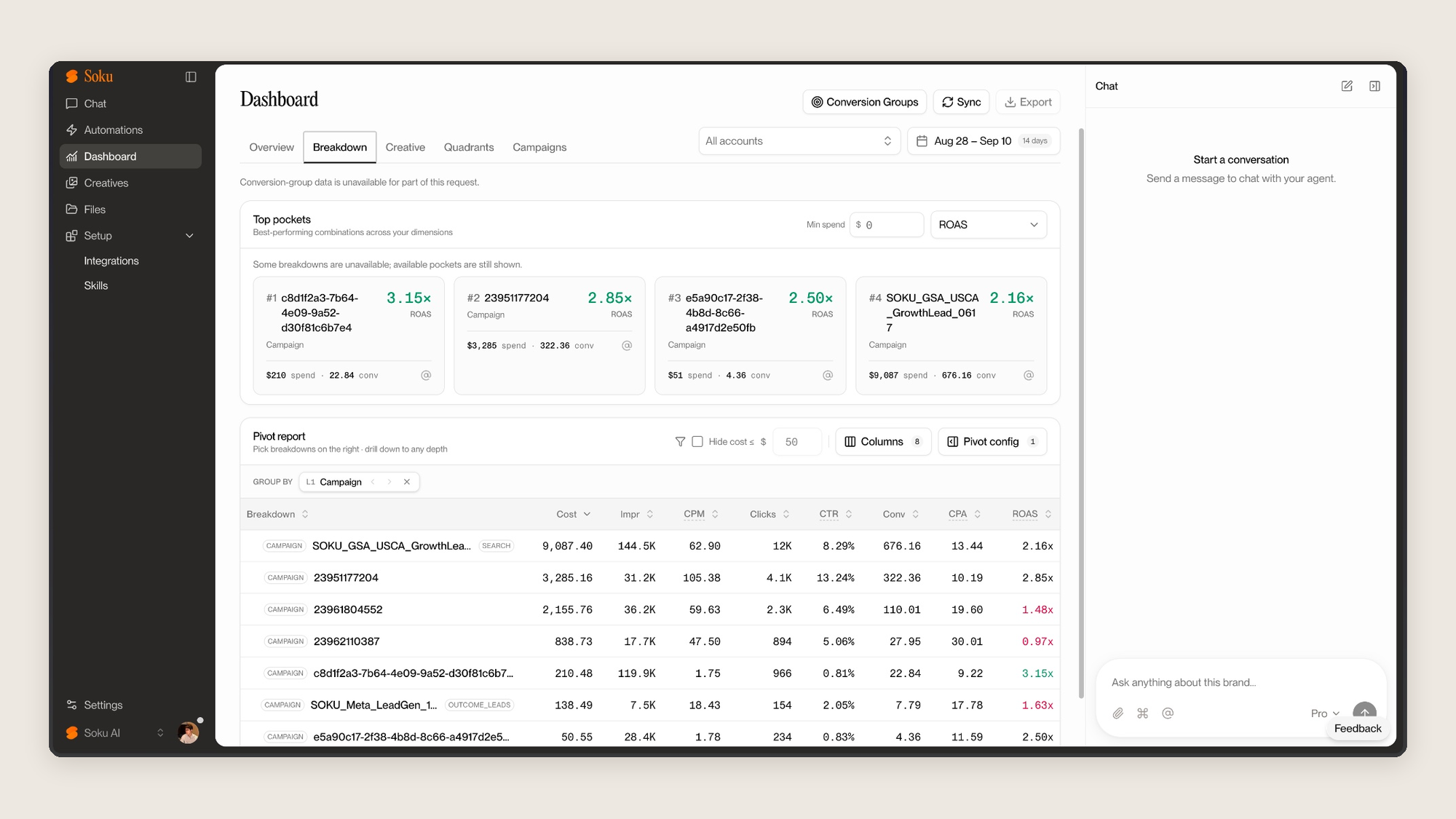Click the filter funnel icon in Pivot report
This screenshot has width=1456, height=819.
[x=680, y=442]
